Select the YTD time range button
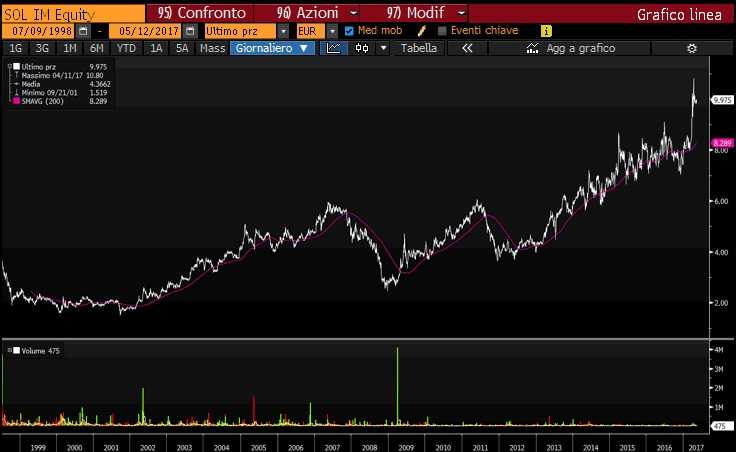736x452 pixels. [x=127, y=48]
